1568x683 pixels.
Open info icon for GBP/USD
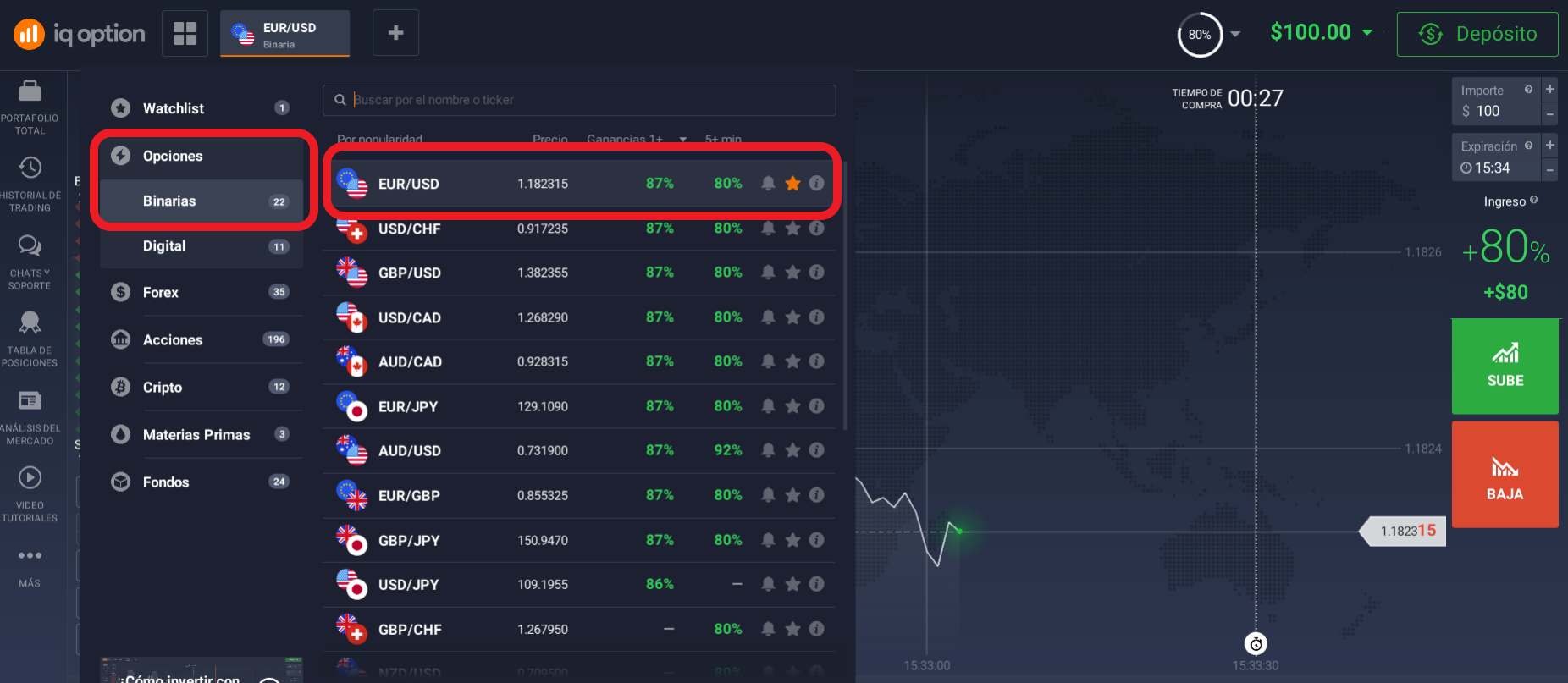point(816,273)
